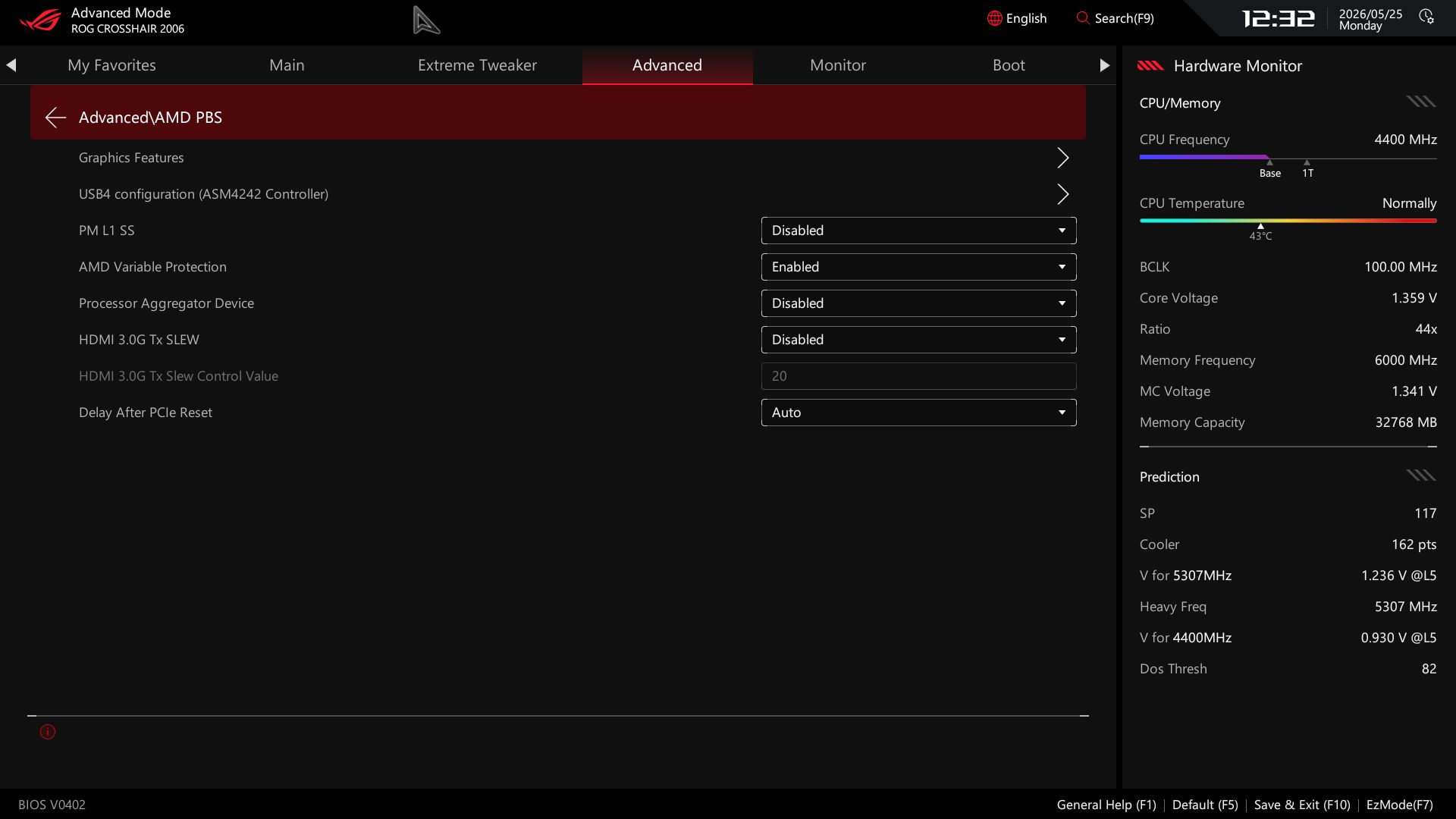Click the Hardware Monitor stripes icon
Viewport: 1456px width, 819px height.
(1150, 66)
